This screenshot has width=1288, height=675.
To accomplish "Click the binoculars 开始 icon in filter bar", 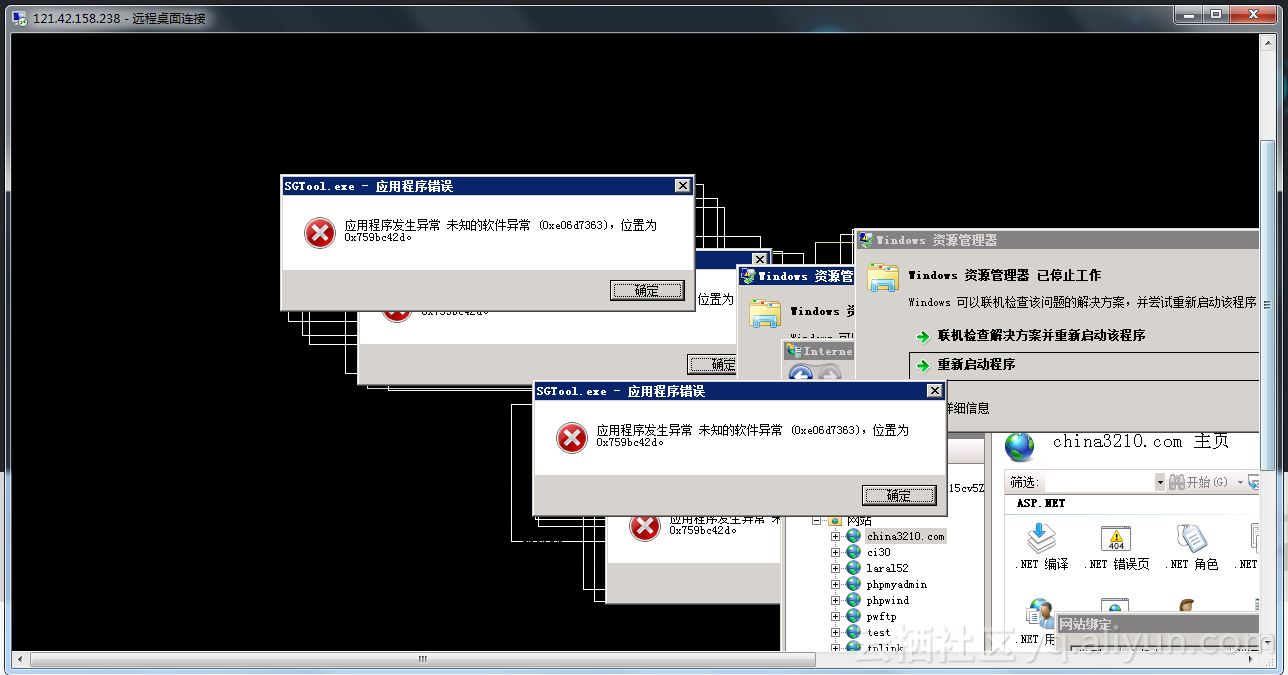I will click(x=1176, y=482).
